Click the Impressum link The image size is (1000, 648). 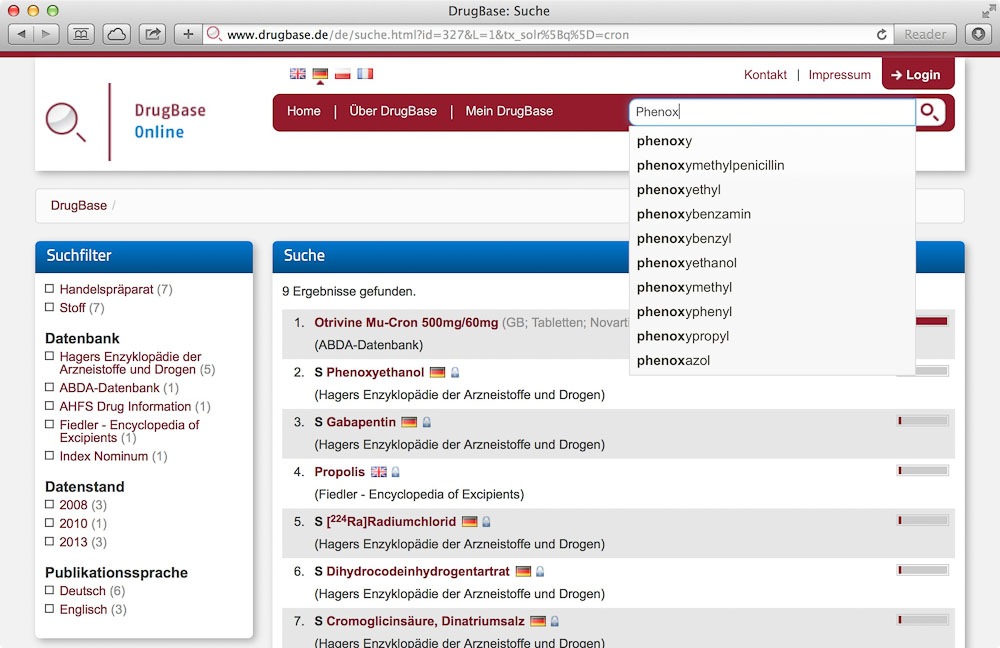839,75
